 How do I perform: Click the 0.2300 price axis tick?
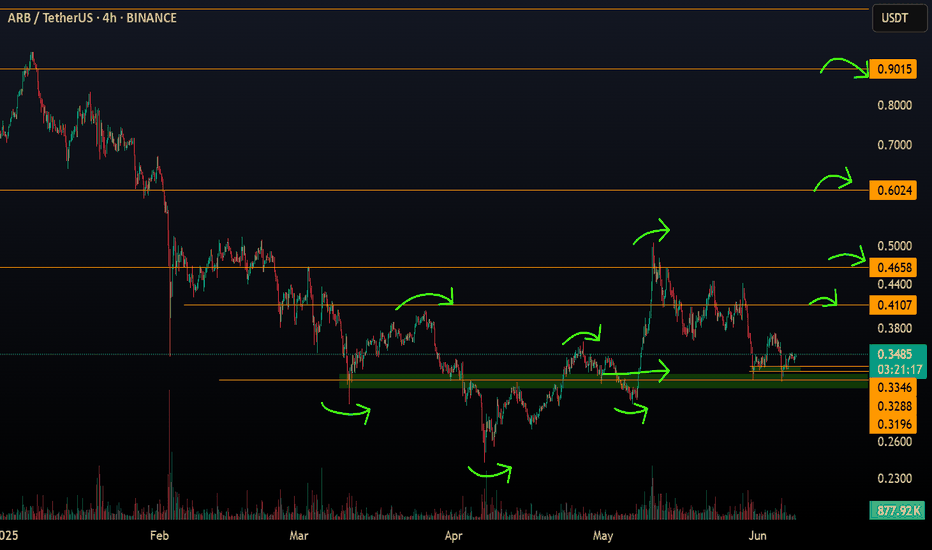pyautogui.click(x=895, y=478)
